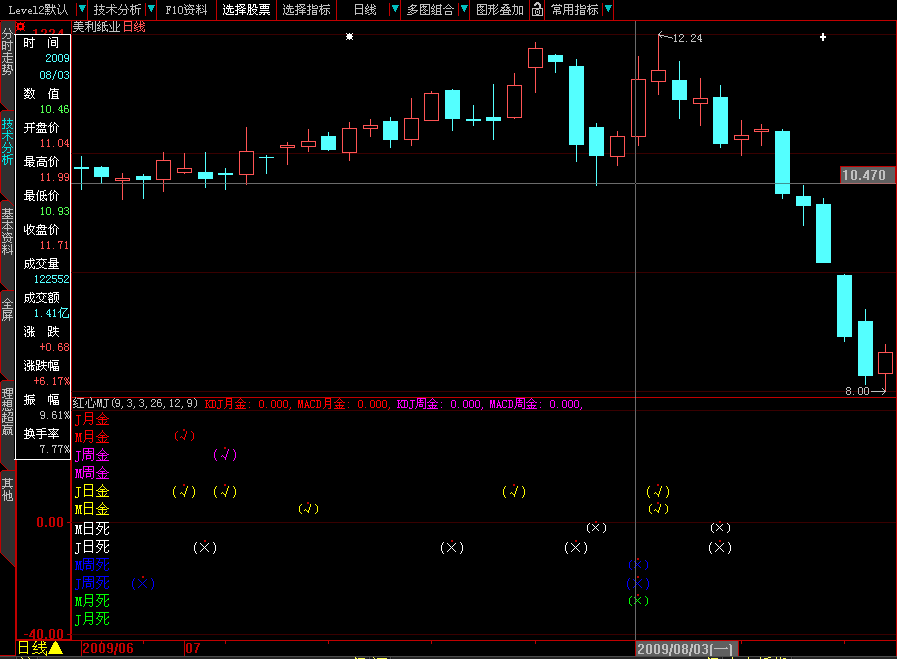Open F10资料 from the toolbar
This screenshot has height=659, width=897.
pos(186,10)
